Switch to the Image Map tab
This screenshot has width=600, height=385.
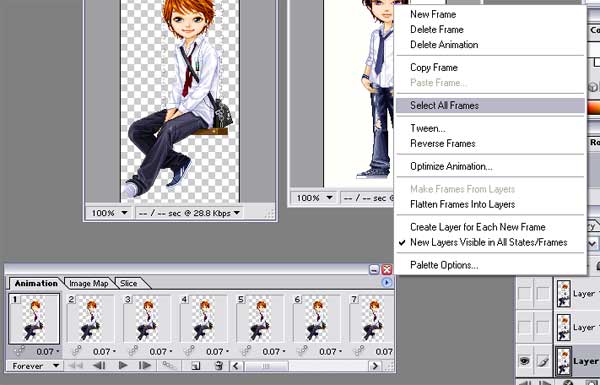(x=89, y=283)
